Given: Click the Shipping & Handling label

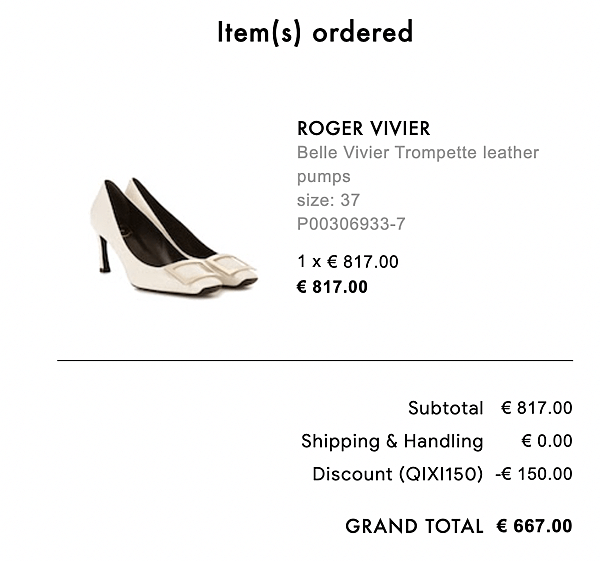Looking at the screenshot, I should [392, 441].
